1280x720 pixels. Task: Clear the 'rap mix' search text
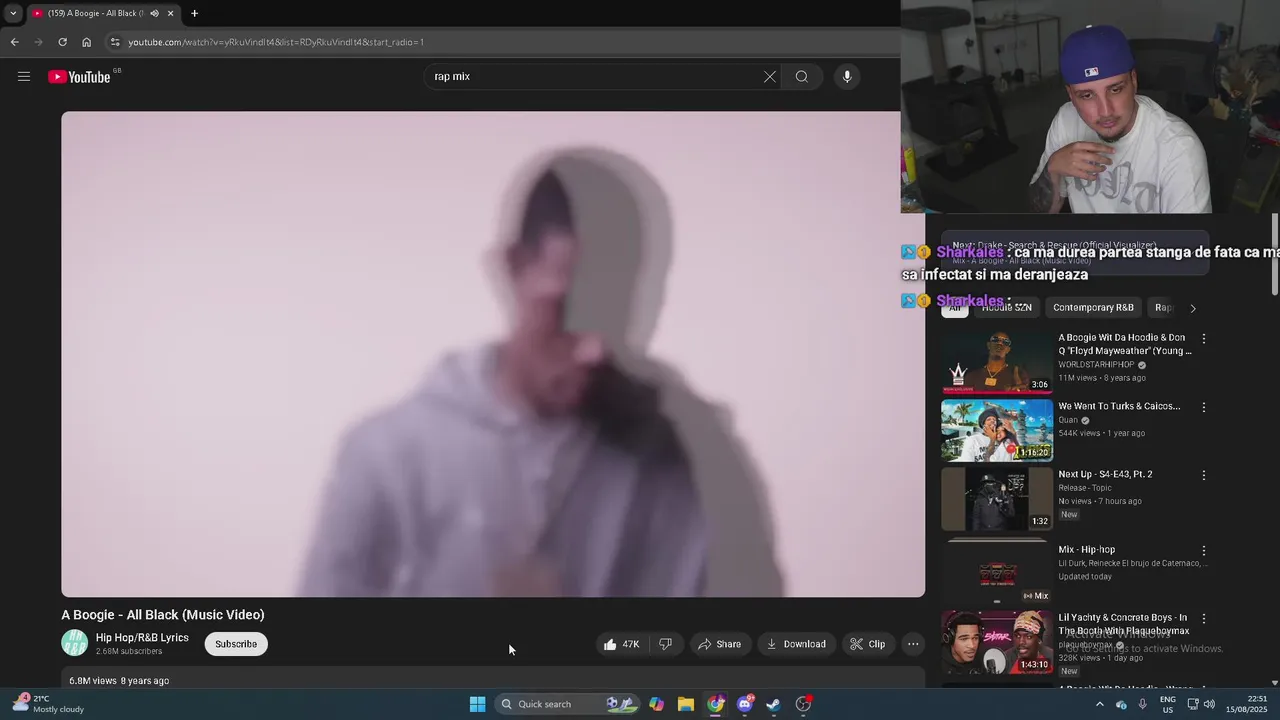pyautogui.click(x=770, y=77)
